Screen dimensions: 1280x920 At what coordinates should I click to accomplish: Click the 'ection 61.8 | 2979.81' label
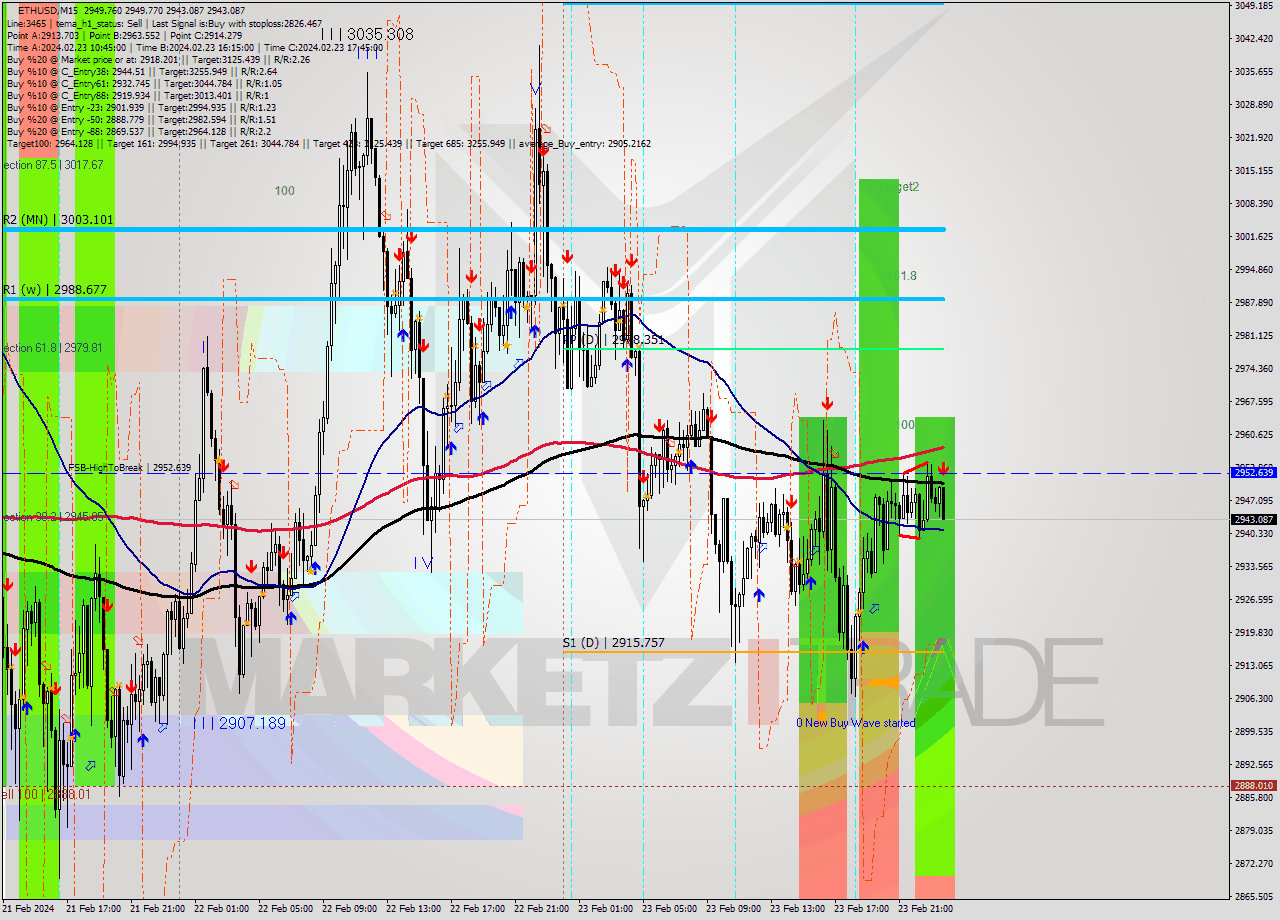pos(52,348)
